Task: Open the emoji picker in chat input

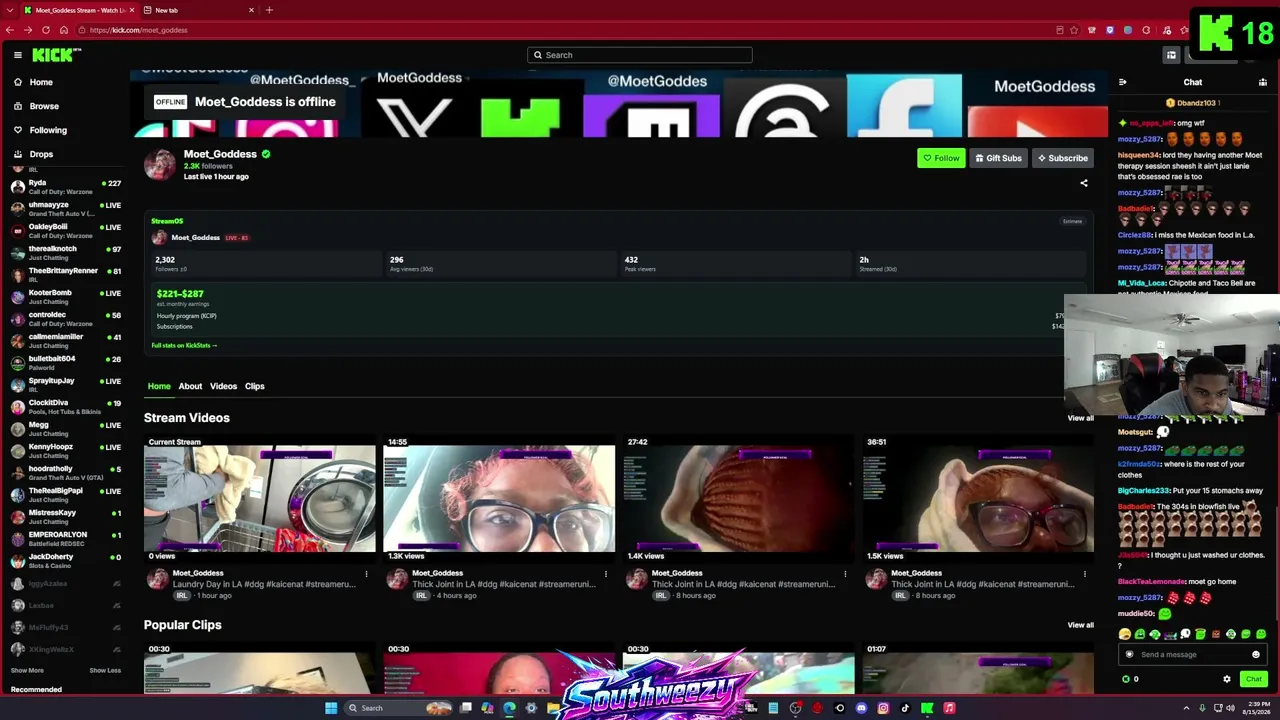Action: [1256, 655]
